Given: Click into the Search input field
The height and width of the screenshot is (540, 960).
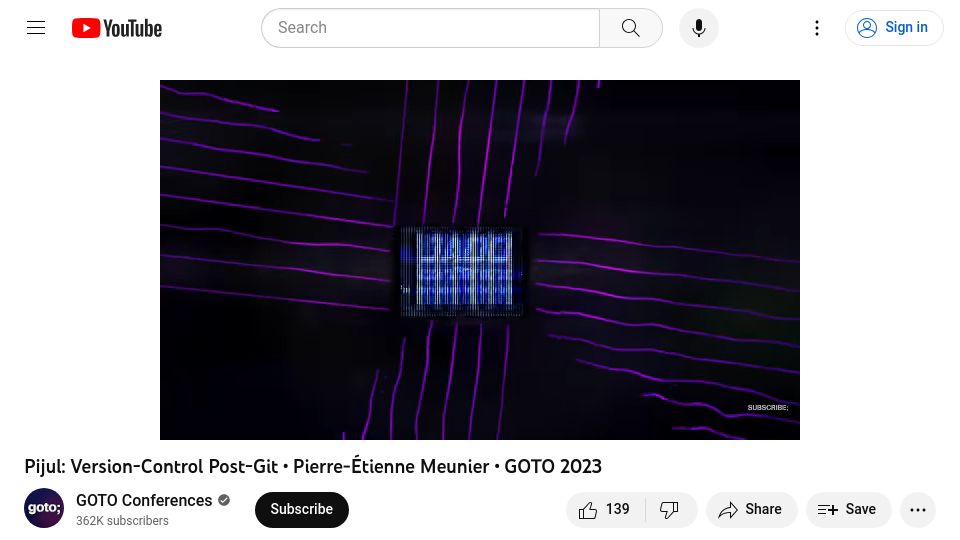Looking at the screenshot, I should [430, 28].
